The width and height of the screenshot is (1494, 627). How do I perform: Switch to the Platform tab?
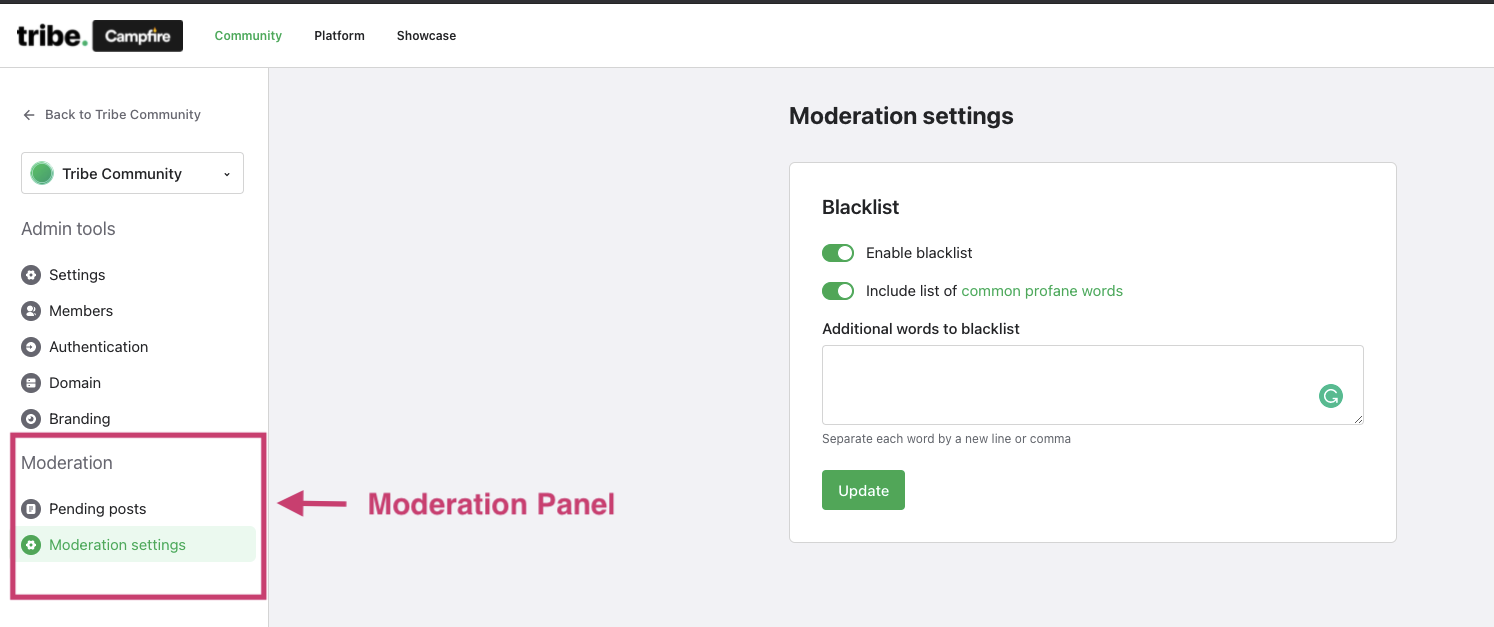tap(339, 36)
